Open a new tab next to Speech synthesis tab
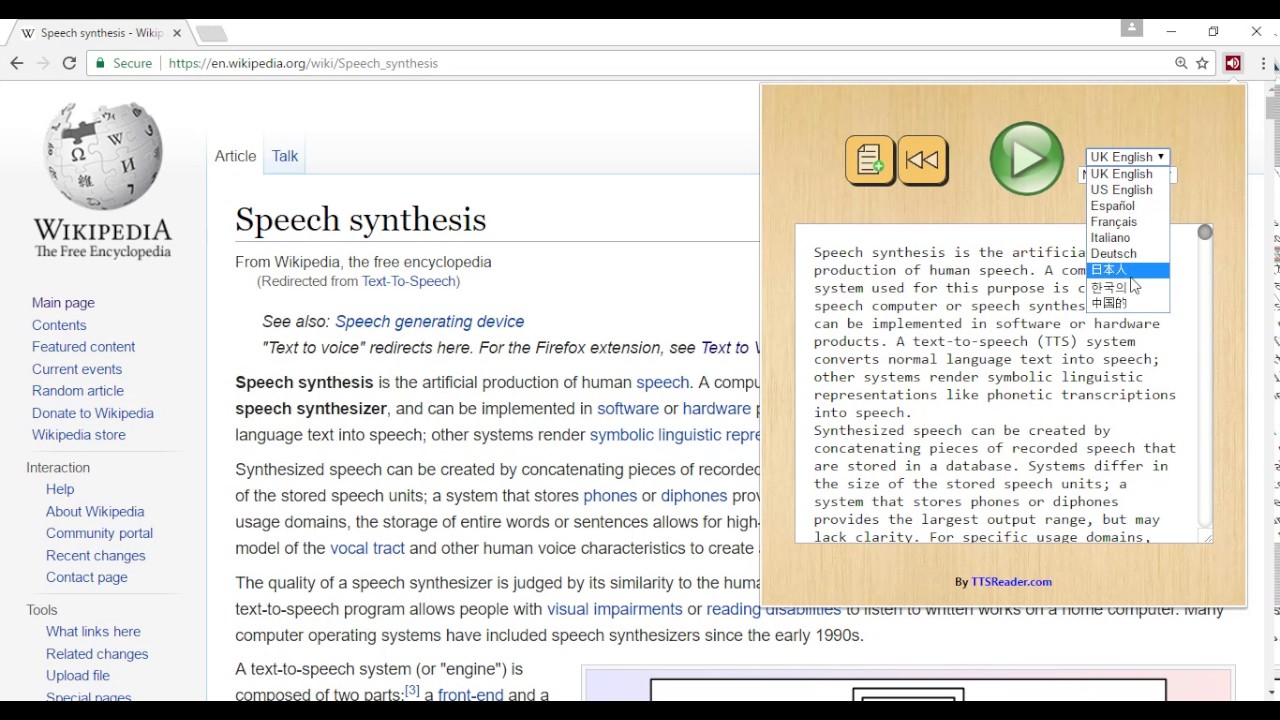 [x=211, y=34]
